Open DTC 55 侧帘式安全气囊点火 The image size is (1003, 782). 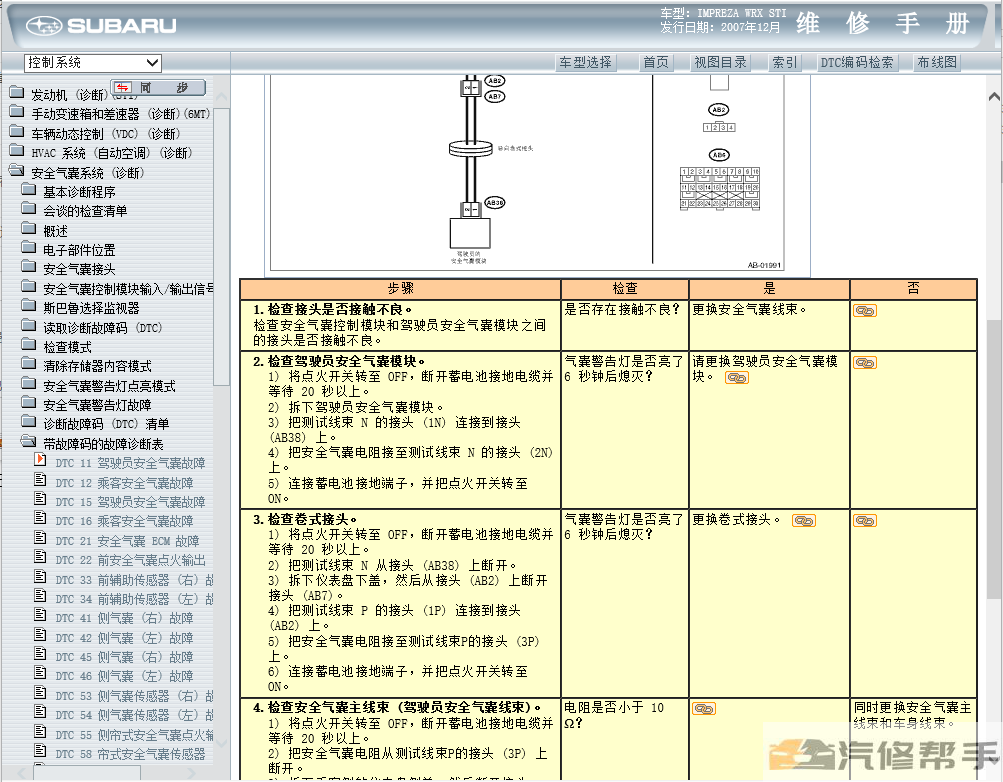click(x=134, y=735)
